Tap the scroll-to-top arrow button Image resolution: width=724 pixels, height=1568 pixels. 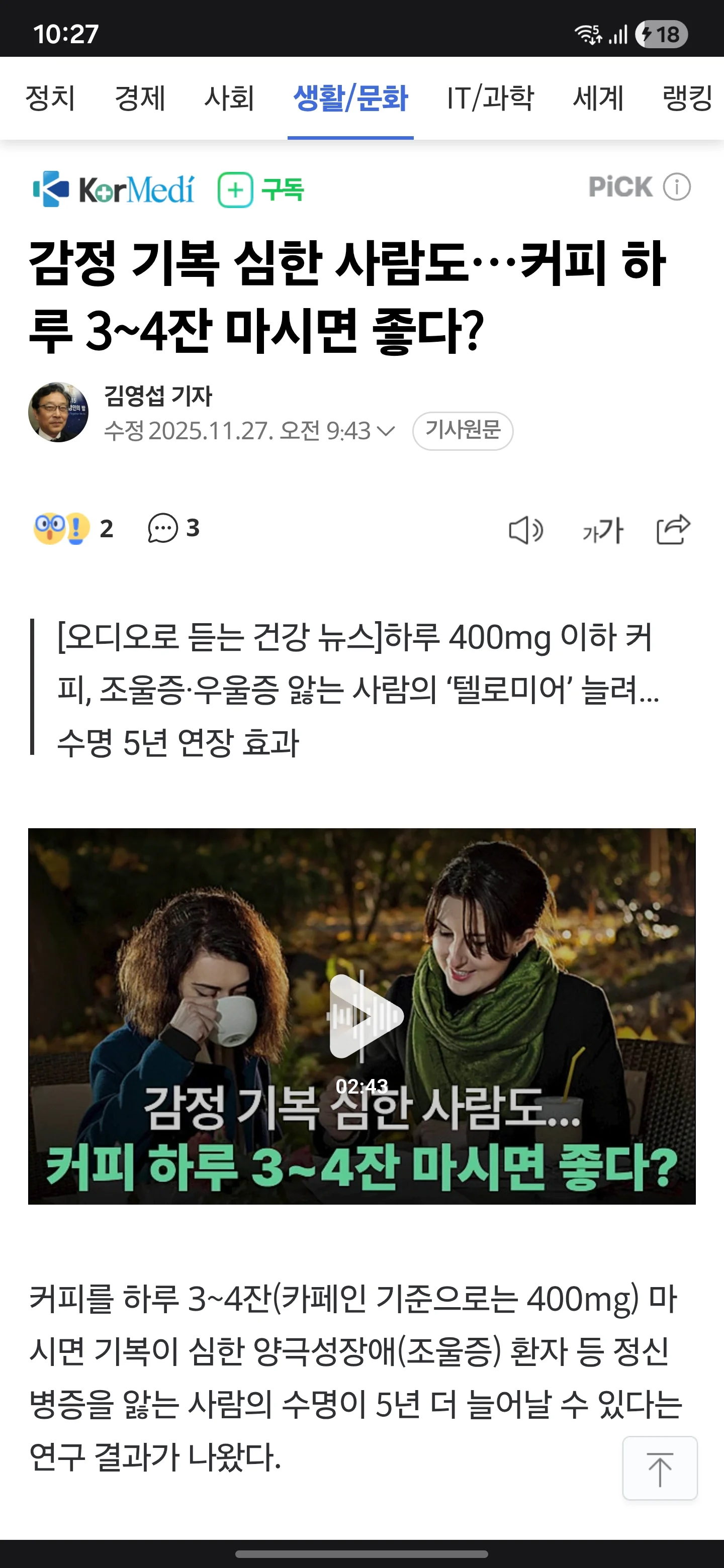click(660, 1468)
